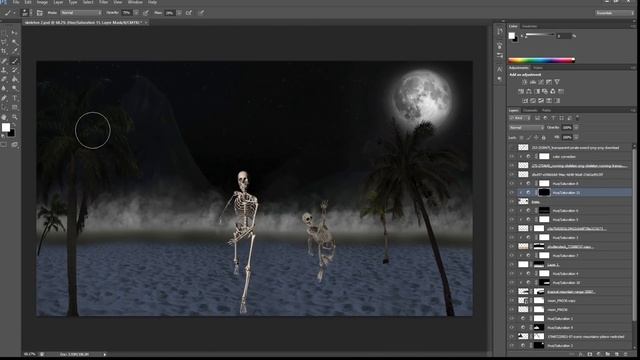Select the Eyedropper tool
This screenshot has width=640, height=360.
click(15, 51)
